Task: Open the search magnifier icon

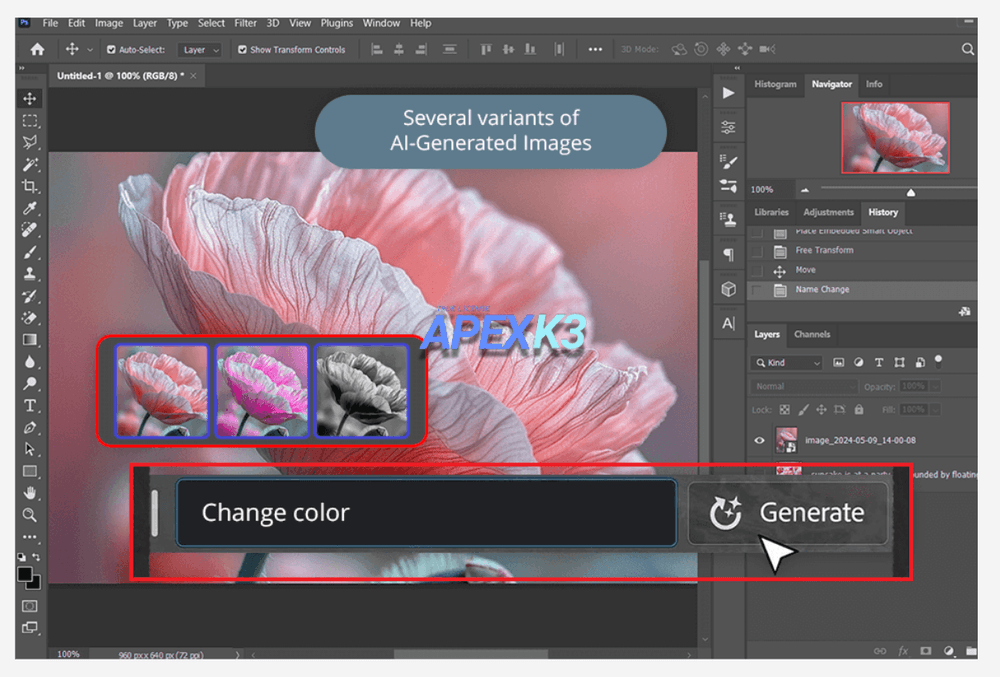Action: (x=967, y=49)
